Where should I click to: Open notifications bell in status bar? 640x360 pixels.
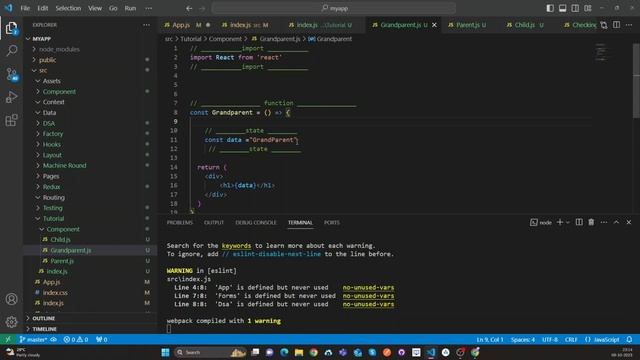(x=629, y=340)
